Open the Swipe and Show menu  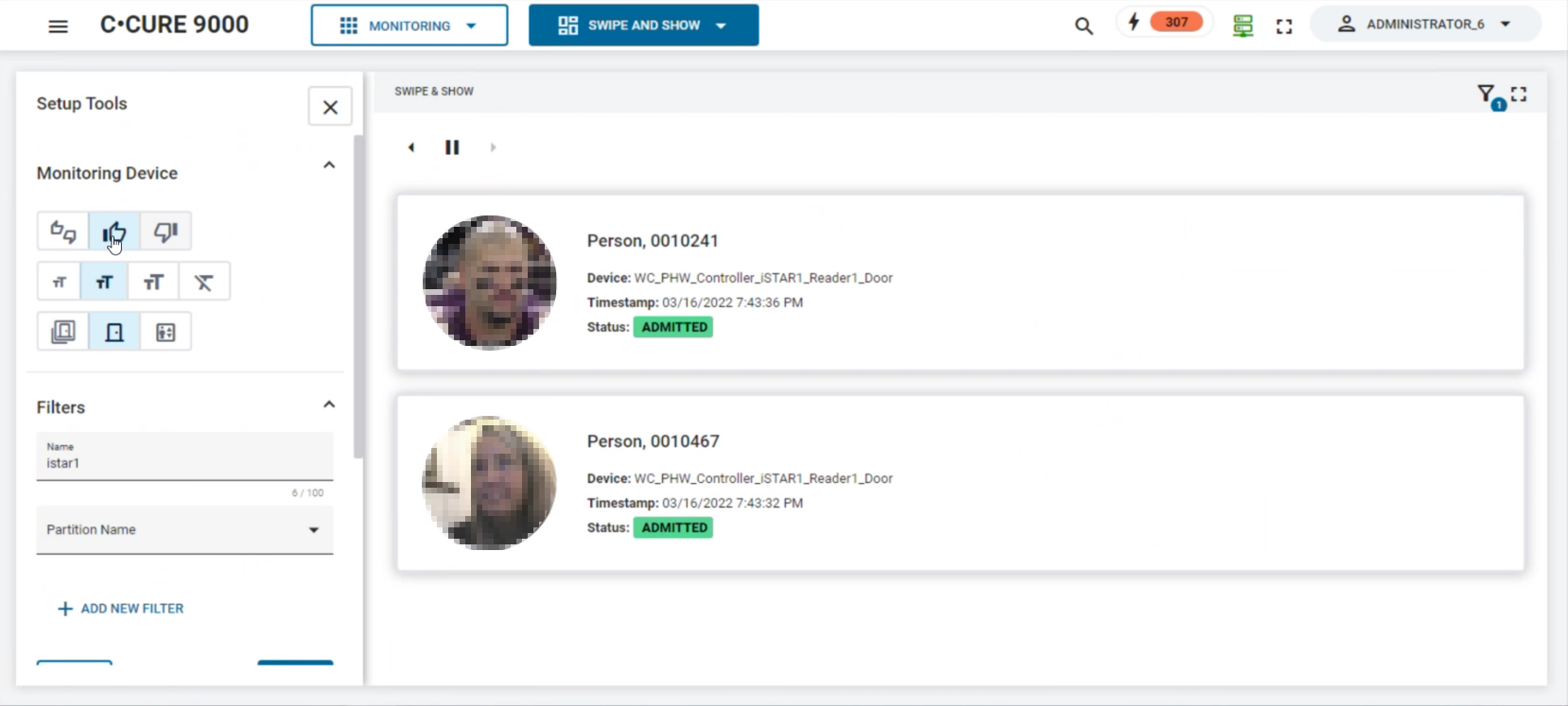(643, 26)
